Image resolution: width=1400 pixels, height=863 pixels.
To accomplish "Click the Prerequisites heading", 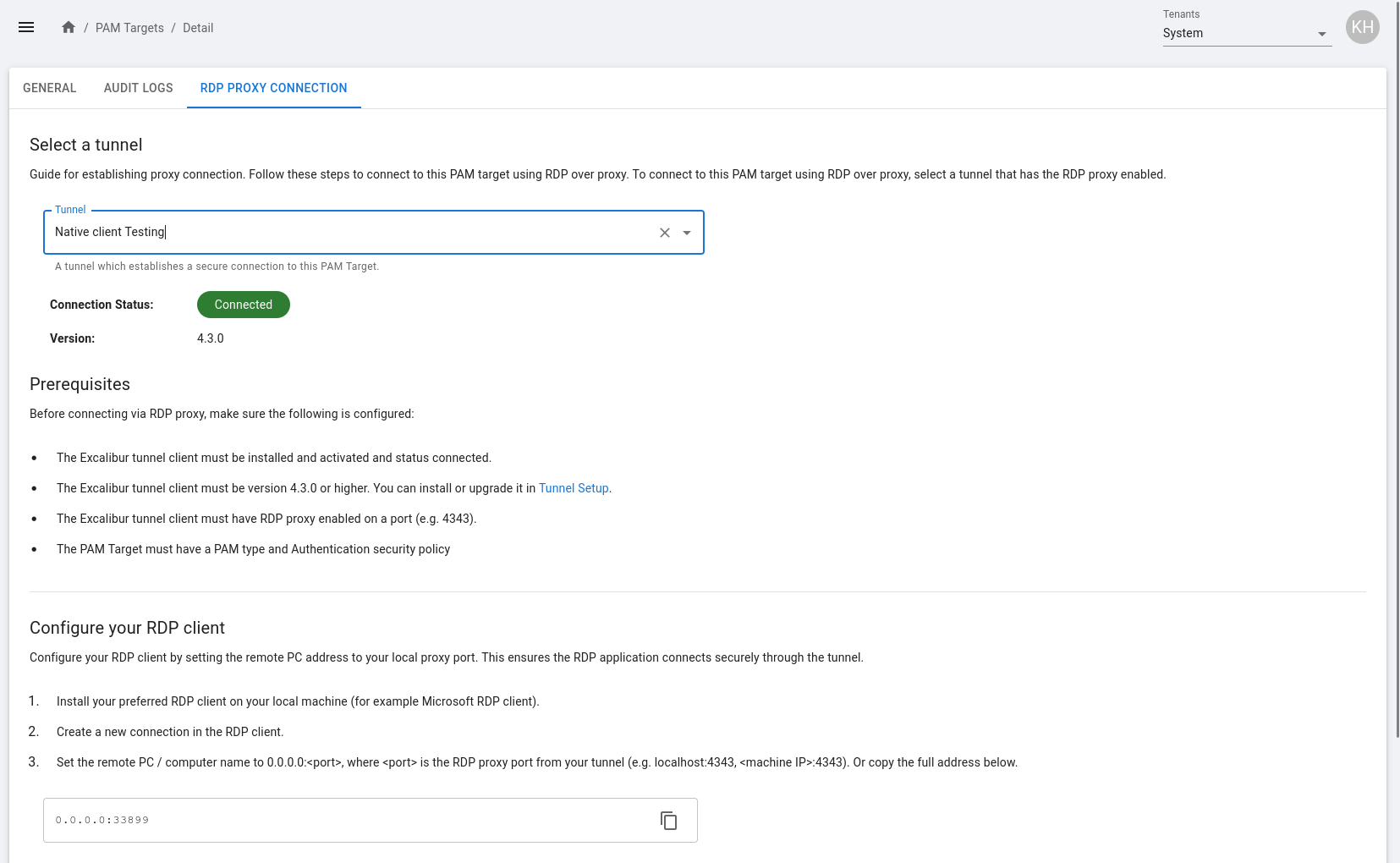I will coord(80,384).
